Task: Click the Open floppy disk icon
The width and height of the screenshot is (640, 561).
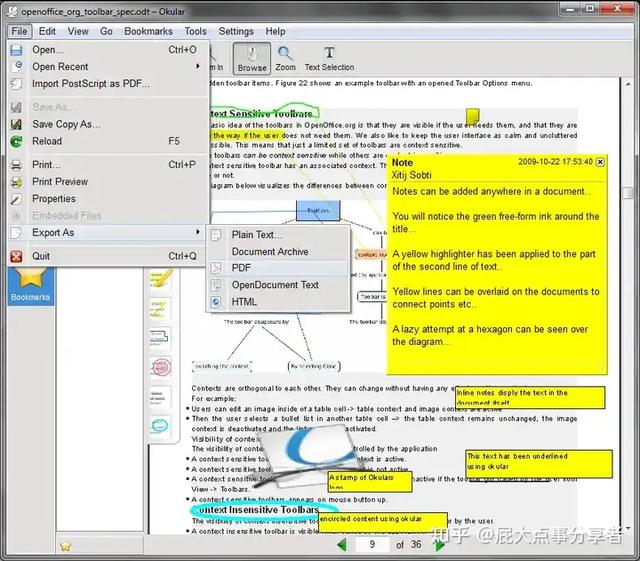Action: point(16,50)
